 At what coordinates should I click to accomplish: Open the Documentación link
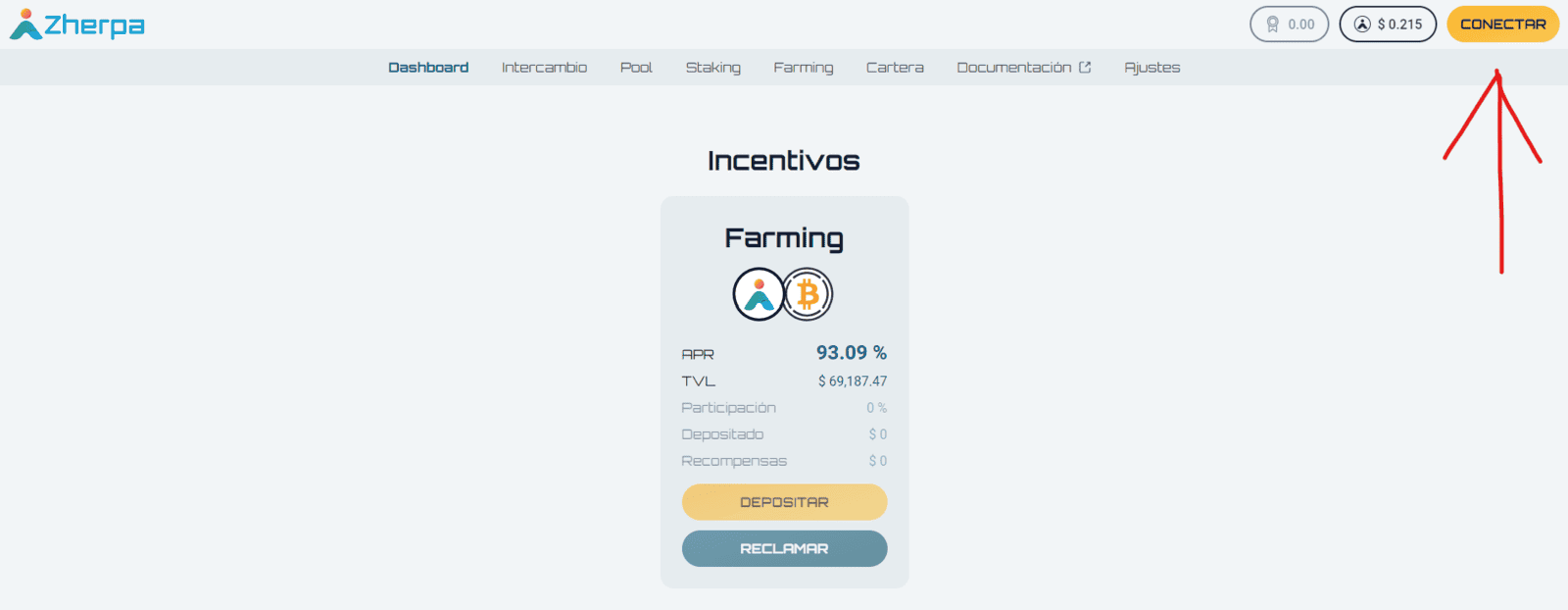1013,68
